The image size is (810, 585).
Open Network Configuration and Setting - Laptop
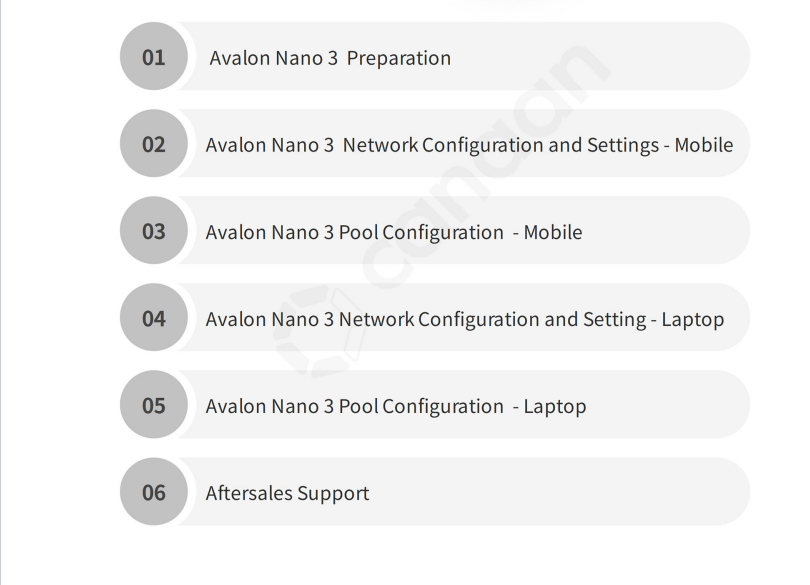[464, 319]
